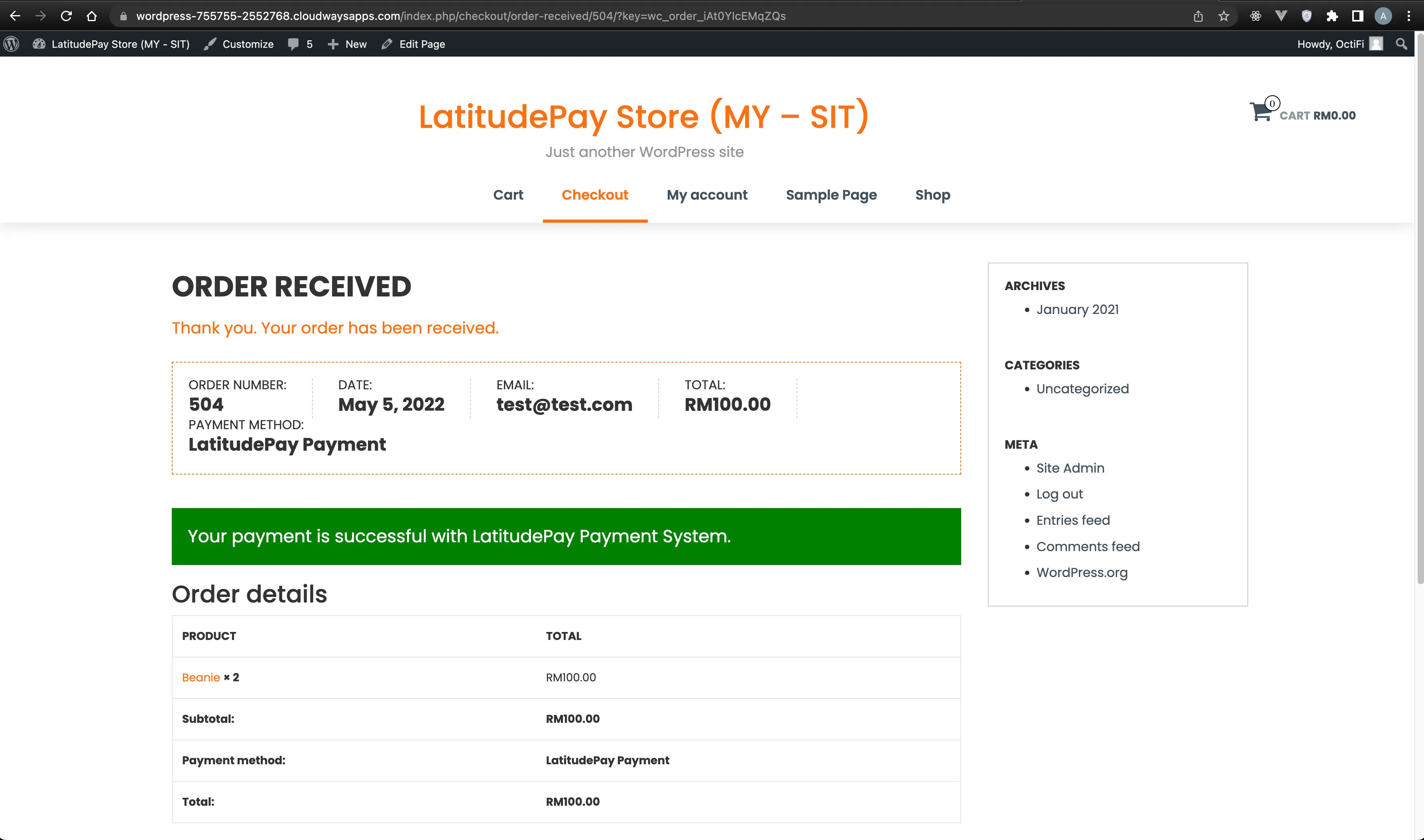Open the January 2021 archive
Image resolution: width=1424 pixels, height=840 pixels.
point(1078,310)
